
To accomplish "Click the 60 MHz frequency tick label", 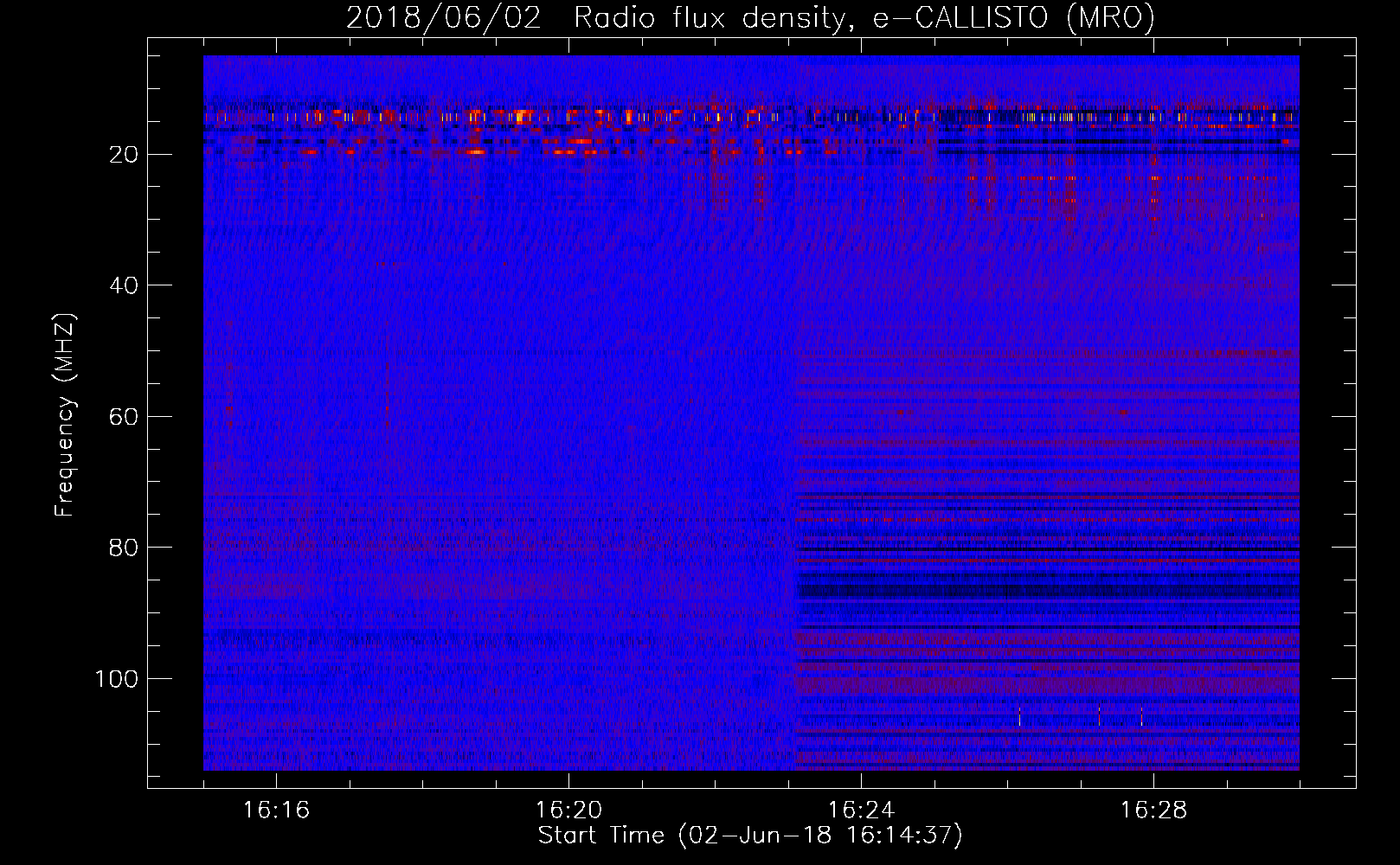I will (124, 417).
